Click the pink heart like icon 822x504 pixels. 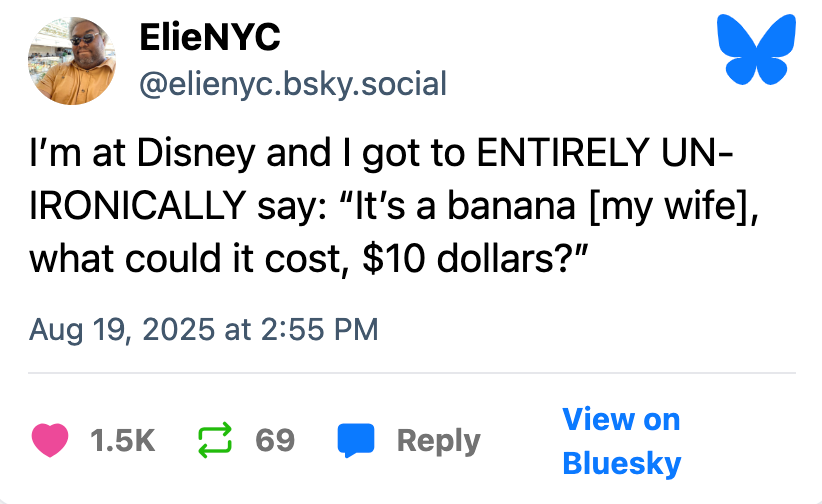[x=49, y=441]
